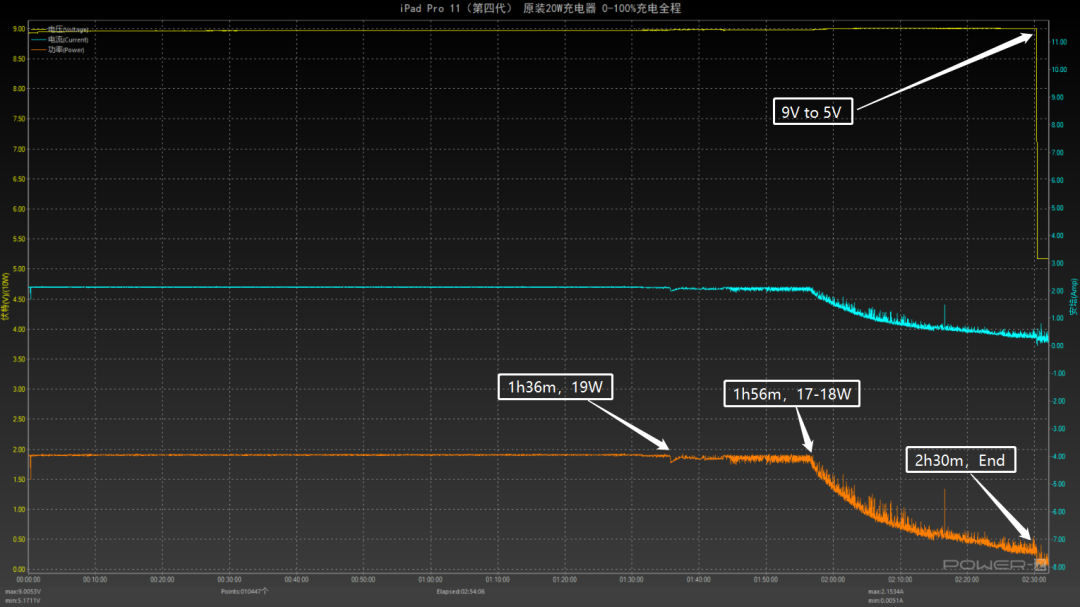Click the left axis title 伏特(V)/(10W)
The height and width of the screenshot is (607, 1080).
tap(6, 297)
